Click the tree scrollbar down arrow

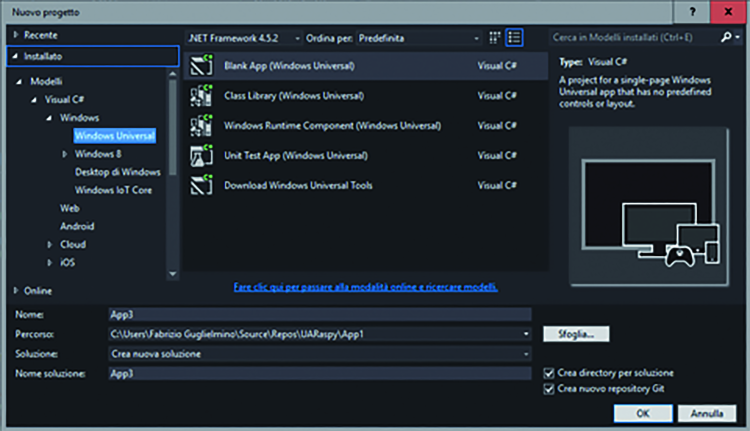coord(173,274)
